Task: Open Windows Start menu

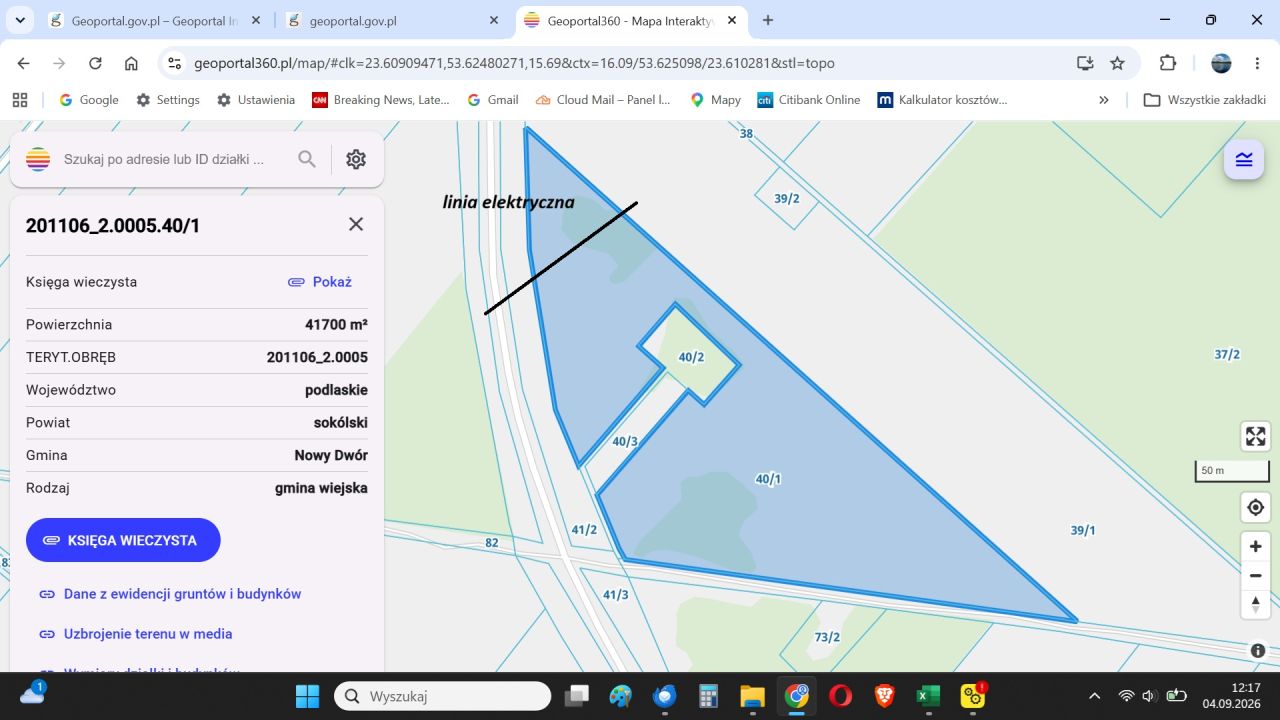Action: [308, 696]
